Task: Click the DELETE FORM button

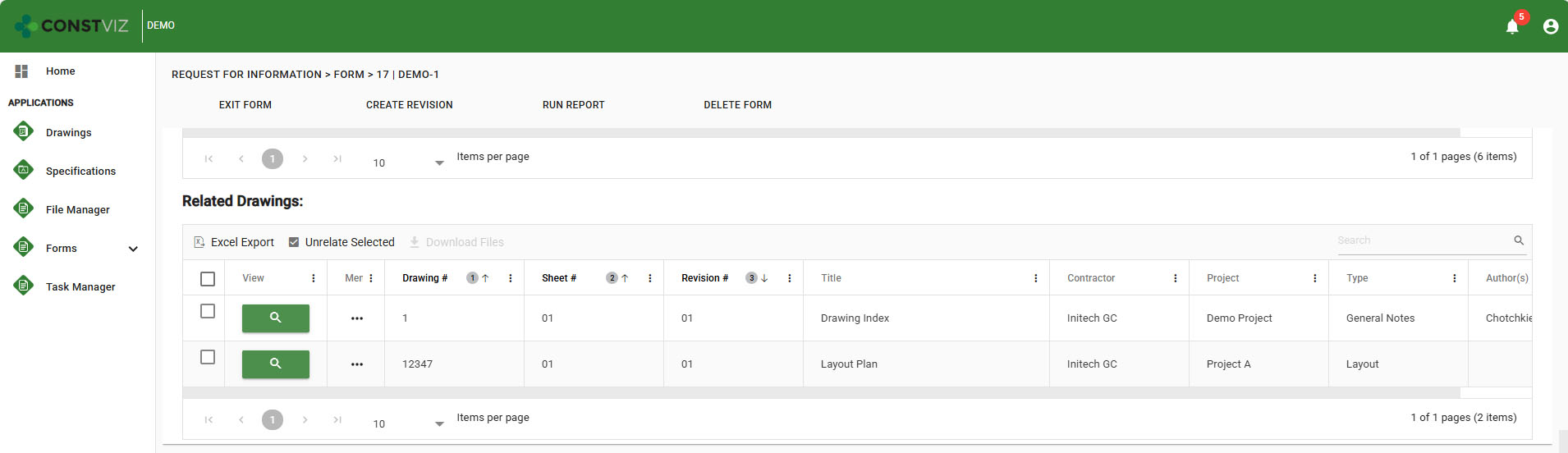Action: click(x=737, y=105)
